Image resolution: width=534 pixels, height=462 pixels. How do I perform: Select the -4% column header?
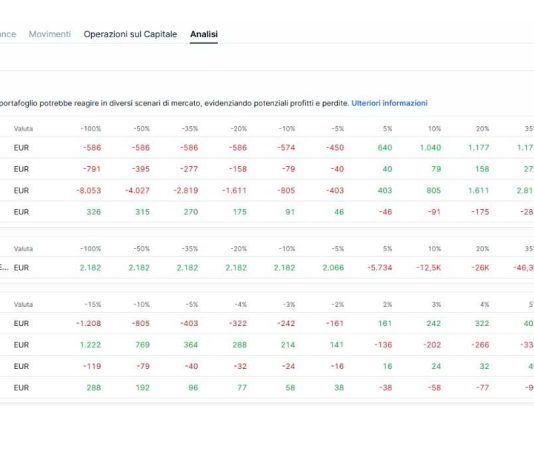pyautogui.click(x=240, y=305)
